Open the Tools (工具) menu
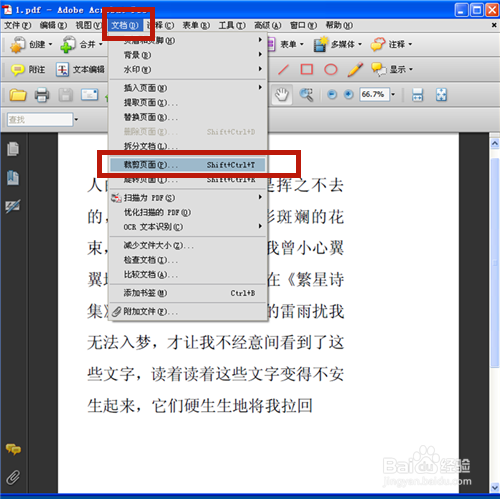Image resolution: width=500 pixels, height=499 pixels. tap(232, 25)
